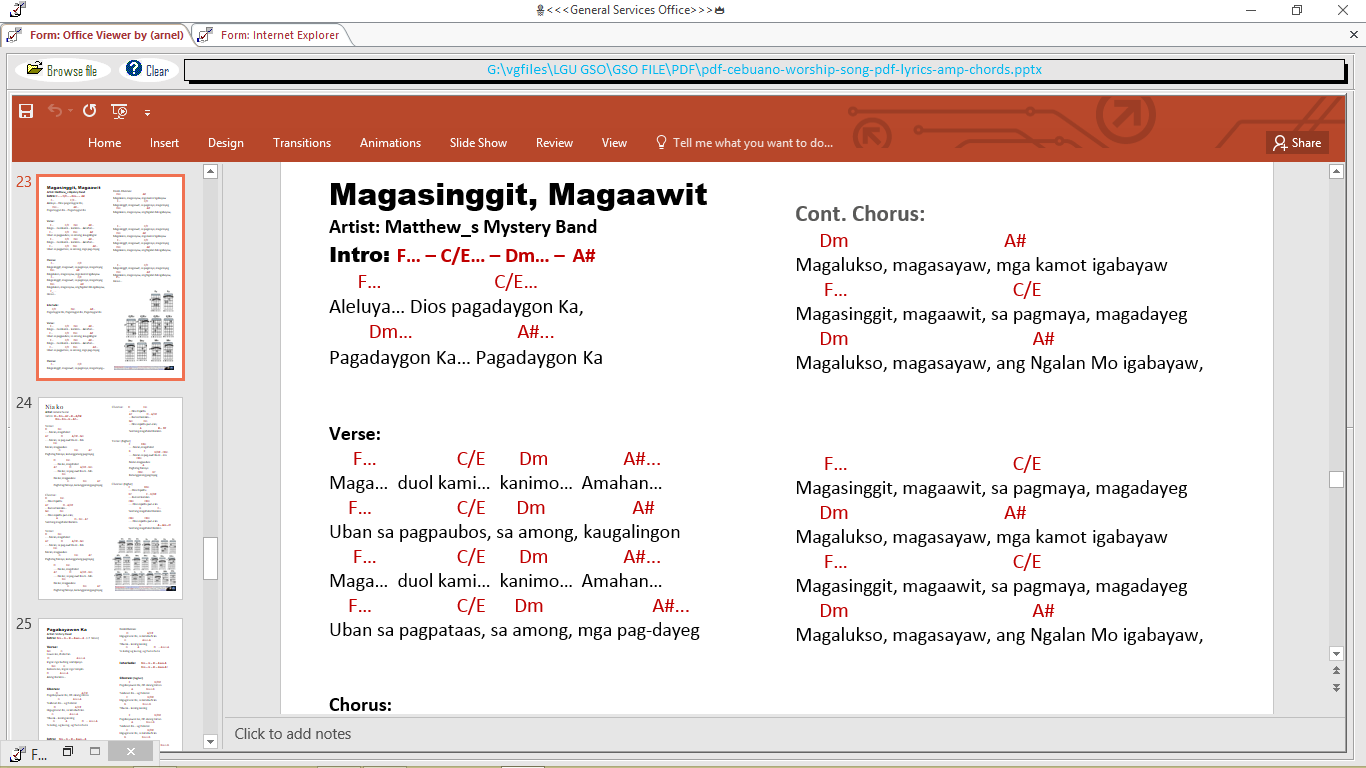The image size is (1366, 768).
Task: Click the thumbnail pane scrollbar thumb
Action: [210, 558]
